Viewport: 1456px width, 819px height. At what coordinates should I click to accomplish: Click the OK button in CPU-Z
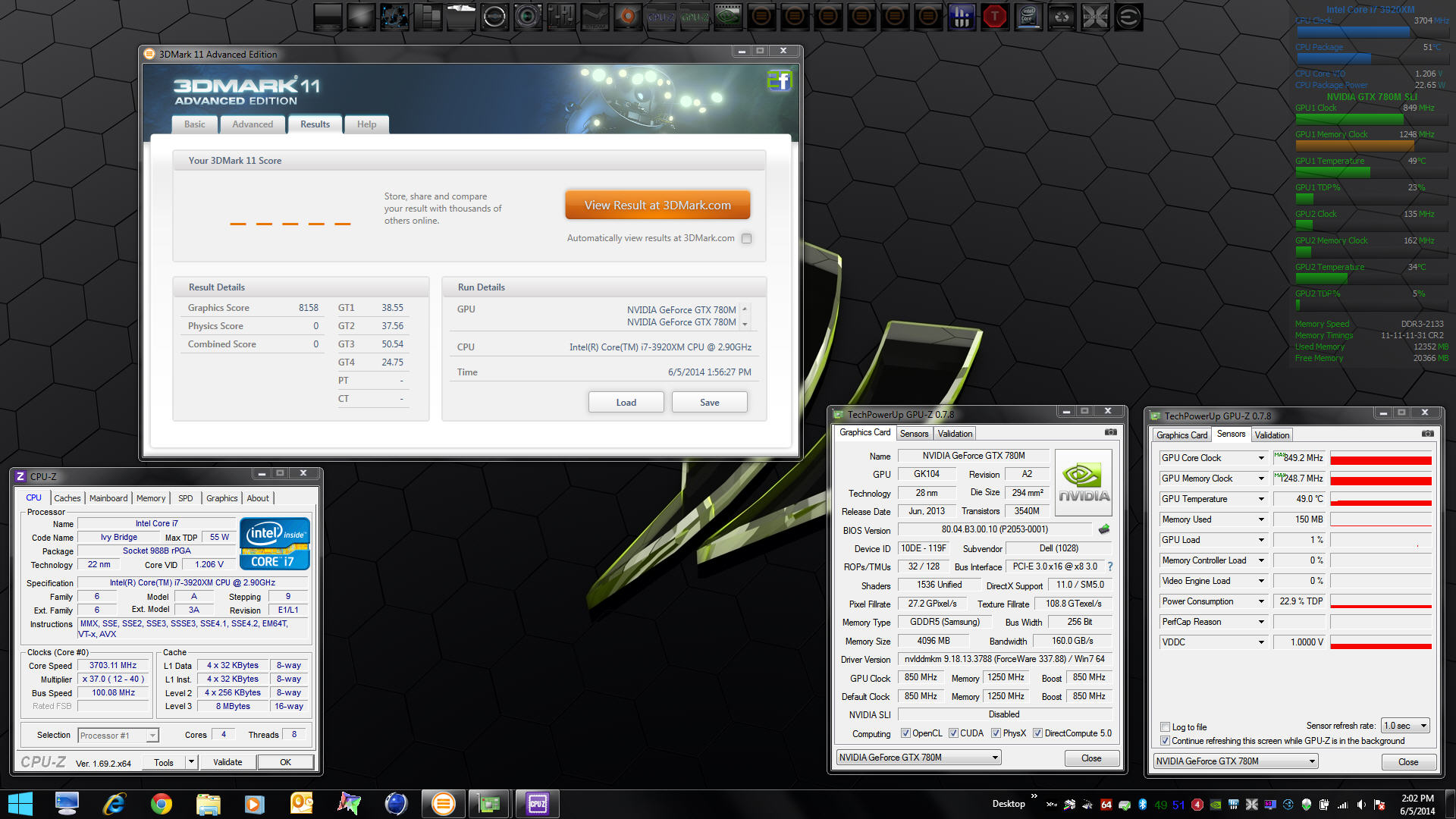click(285, 762)
